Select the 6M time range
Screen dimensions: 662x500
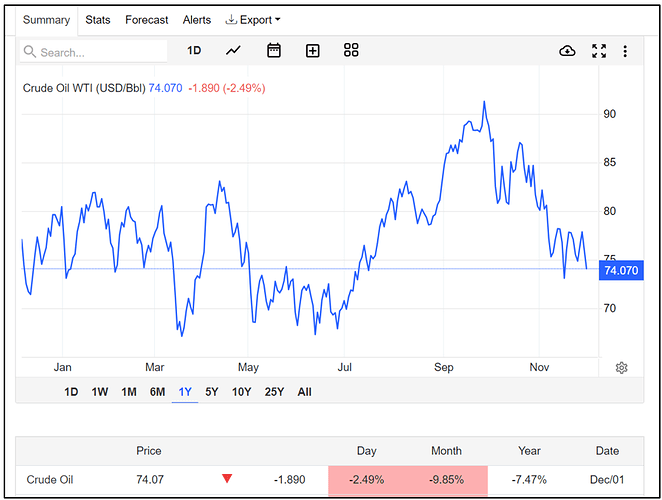(x=157, y=392)
